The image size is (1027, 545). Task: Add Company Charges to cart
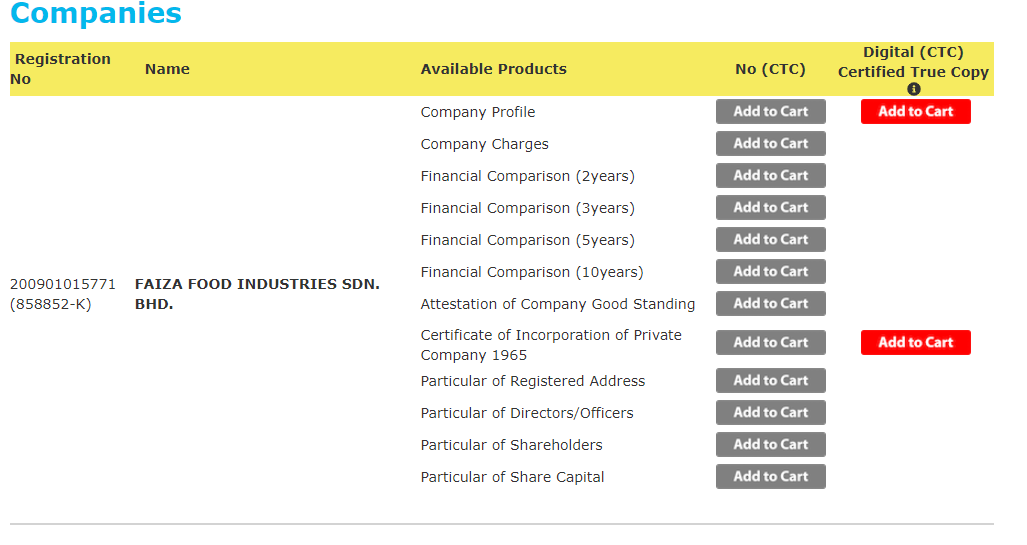770,143
